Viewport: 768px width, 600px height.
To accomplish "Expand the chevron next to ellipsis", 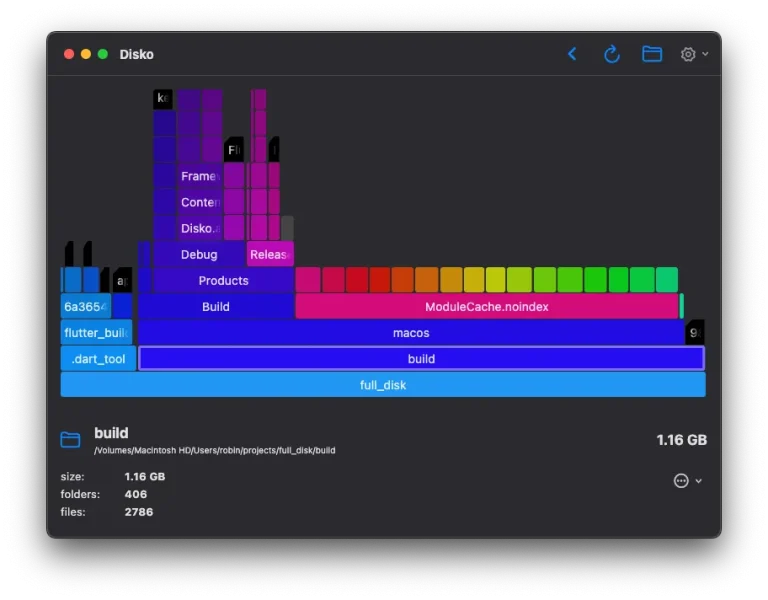I will click(x=699, y=481).
